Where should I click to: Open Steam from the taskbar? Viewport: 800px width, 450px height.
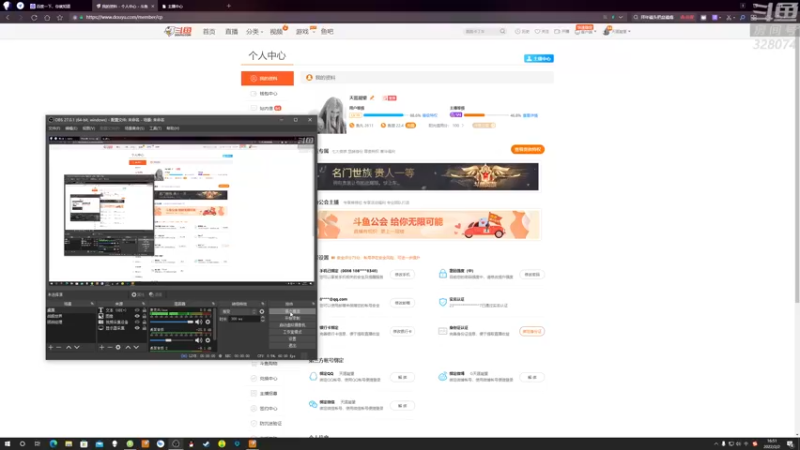[206, 444]
